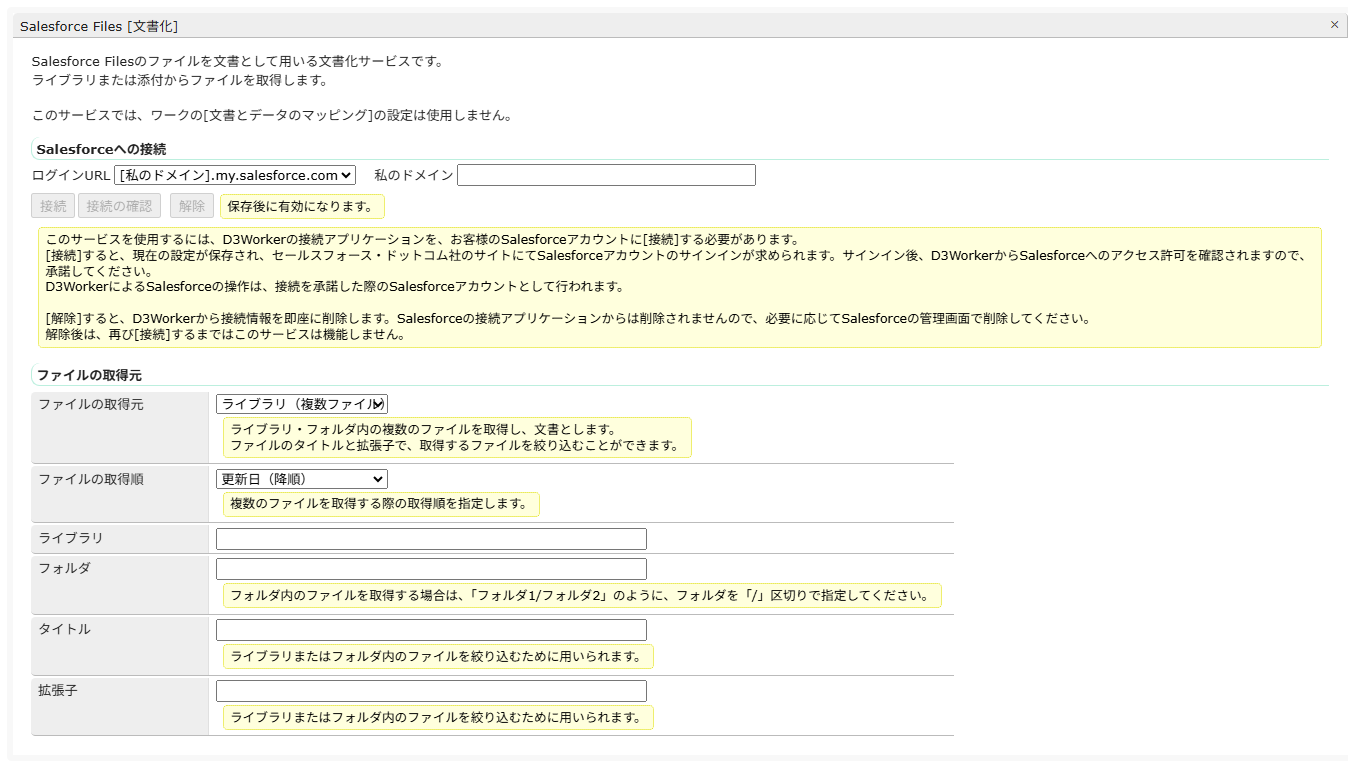Focus the ライブラリ text field
The width and height of the screenshot is (1348, 771).
point(431,539)
